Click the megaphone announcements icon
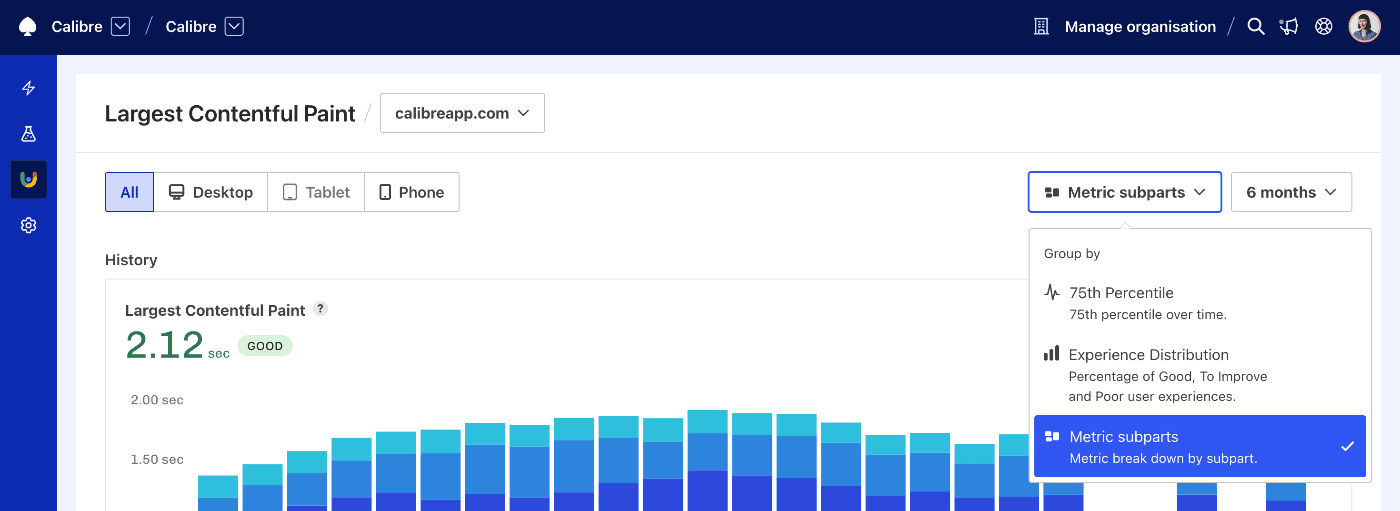The image size is (1400, 511). (x=1289, y=27)
